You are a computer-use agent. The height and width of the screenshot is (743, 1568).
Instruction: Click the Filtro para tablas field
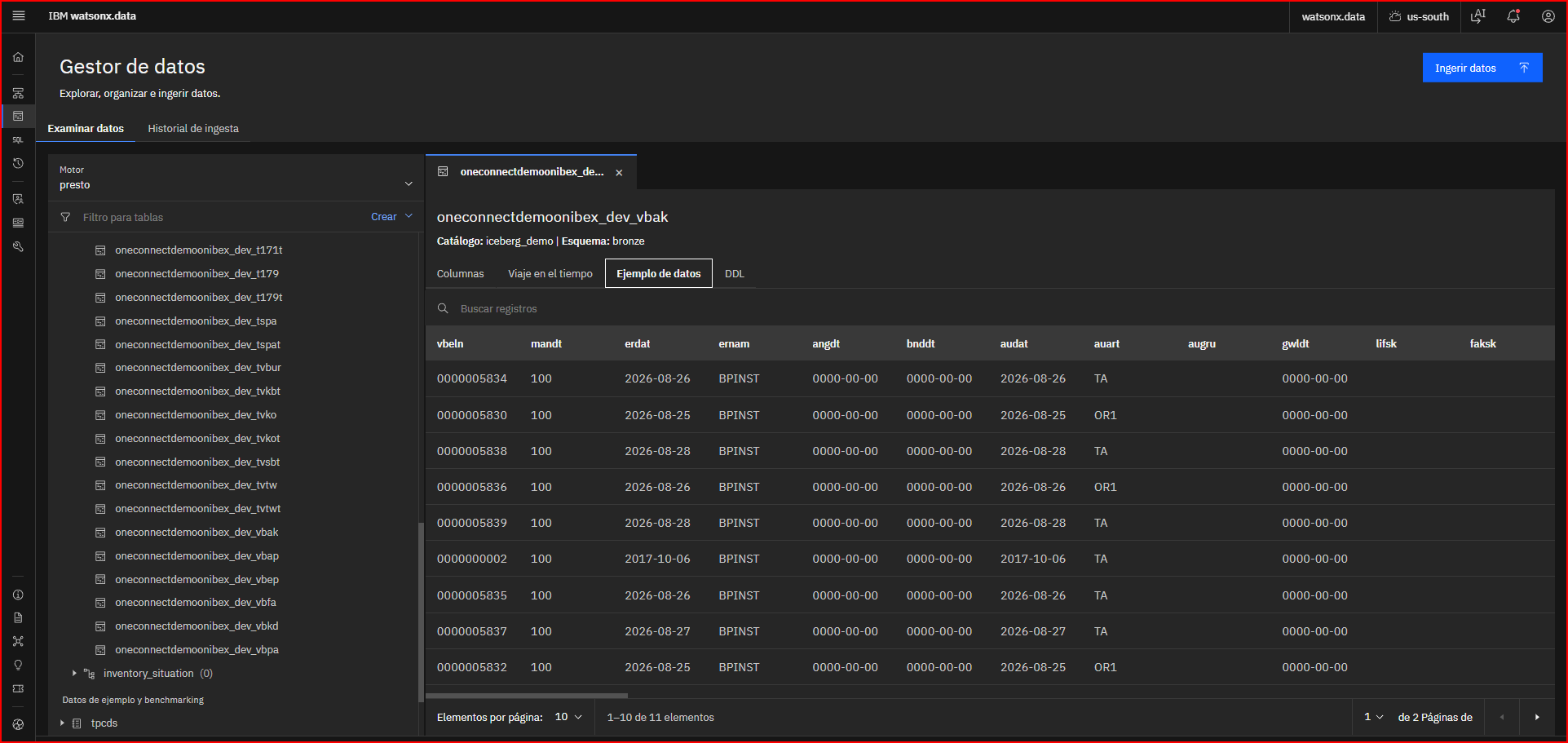[220, 217]
